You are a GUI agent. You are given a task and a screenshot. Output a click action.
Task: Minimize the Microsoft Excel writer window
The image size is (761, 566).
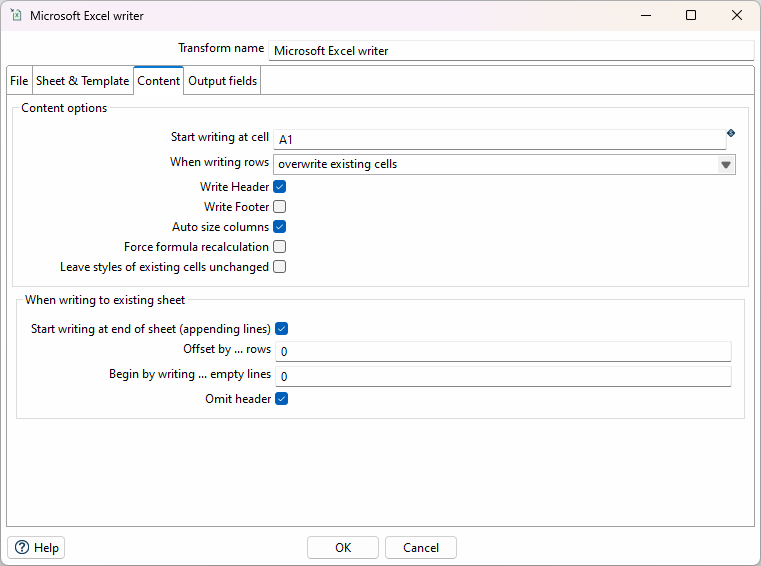point(646,16)
